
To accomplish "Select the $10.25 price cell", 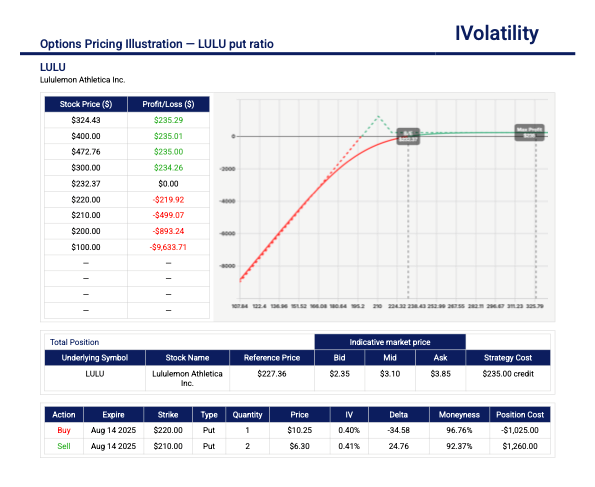I will pyautogui.click(x=299, y=430).
